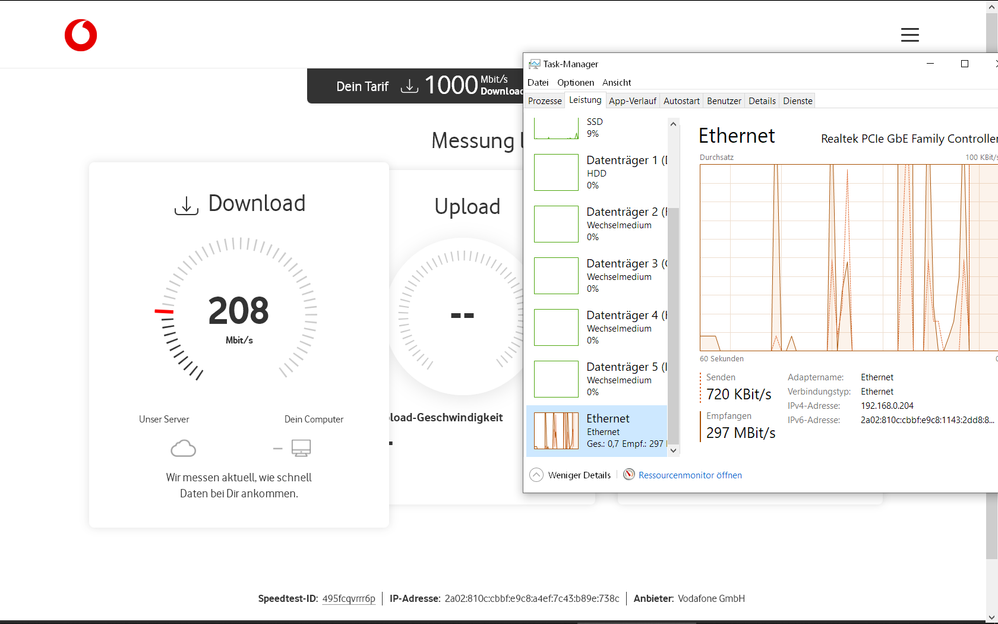Click the Upload speed gauge
Image resolution: width=998 pixels, height=624 pixels.
coord(462,315)
